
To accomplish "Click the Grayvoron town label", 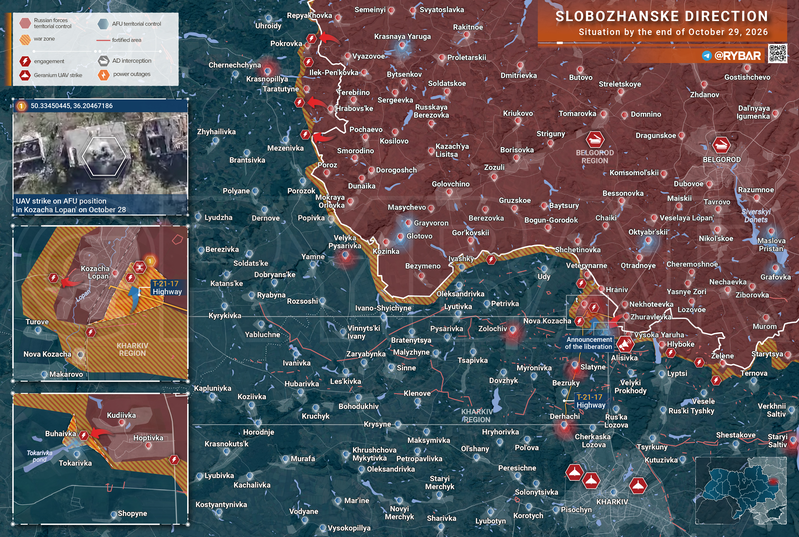I will click(431, 223).
